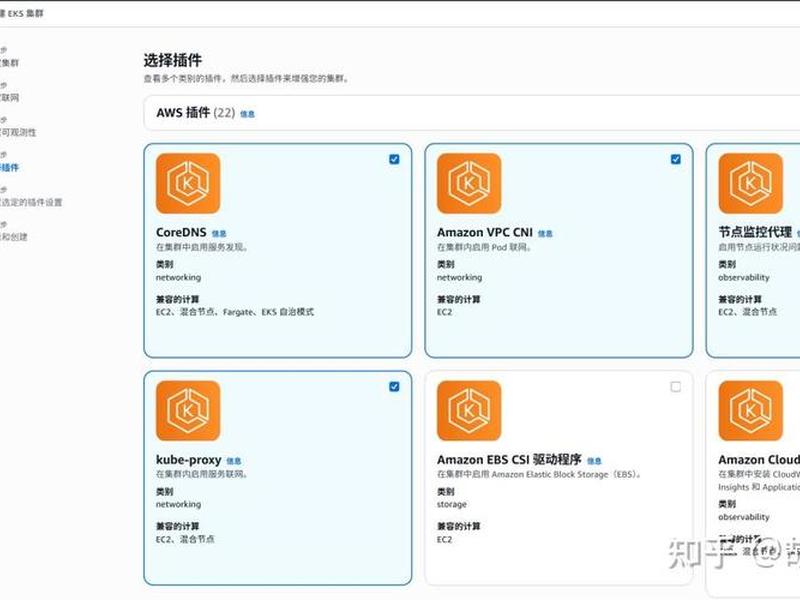Image resolution: width=800 pixels, height=600 pixels.
Task: Click the kube-proxy plugin icon
Action: coord(188,410)
